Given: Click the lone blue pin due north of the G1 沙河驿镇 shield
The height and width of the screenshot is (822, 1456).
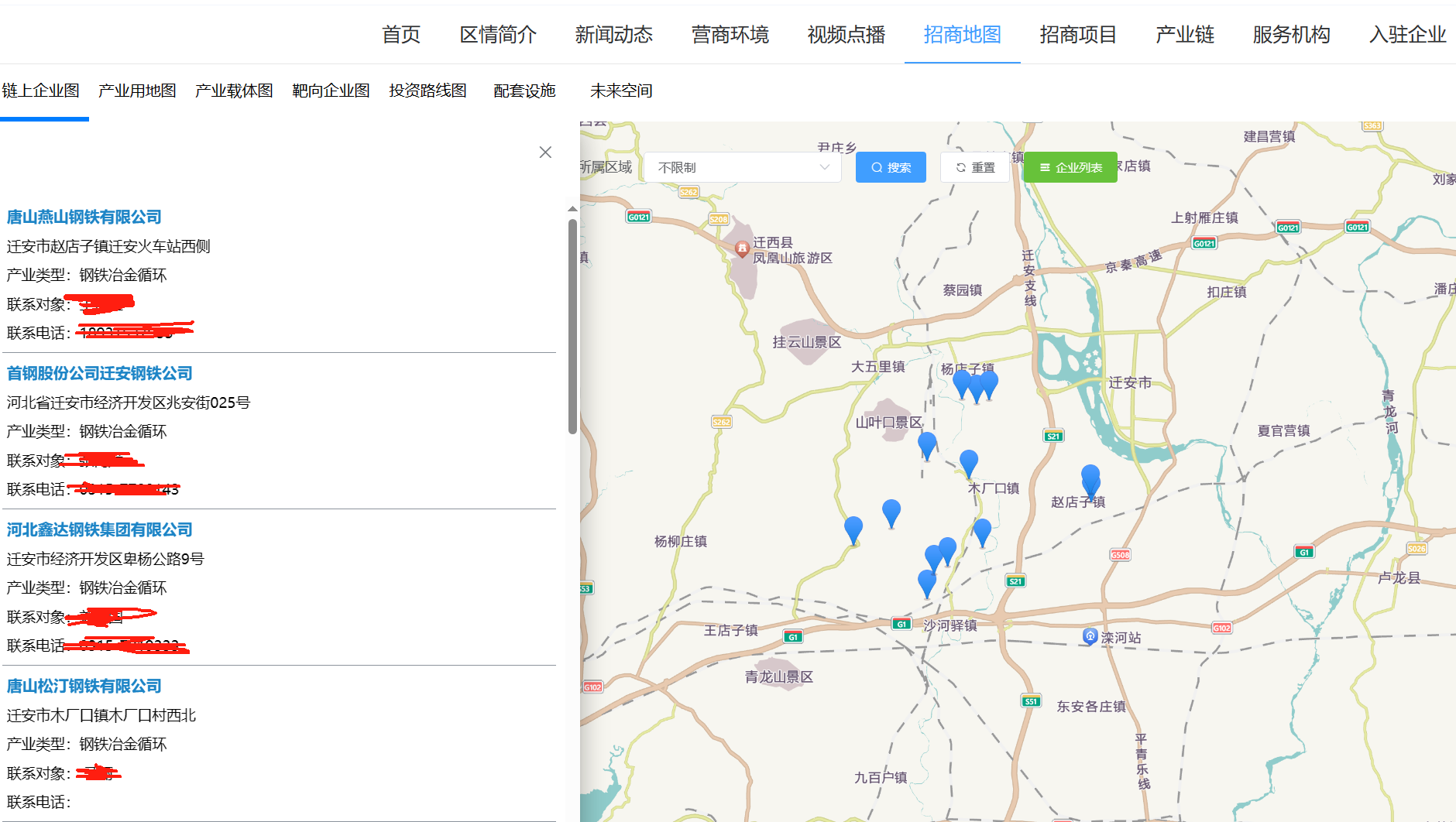Looking at the screenshot, I should (x=891, y=512).
